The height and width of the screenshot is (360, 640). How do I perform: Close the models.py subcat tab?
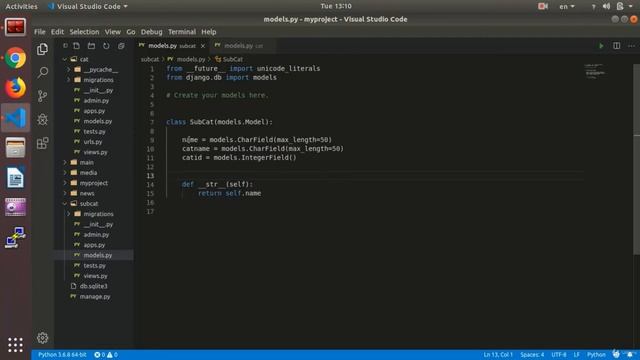click(x=203, y=46)
